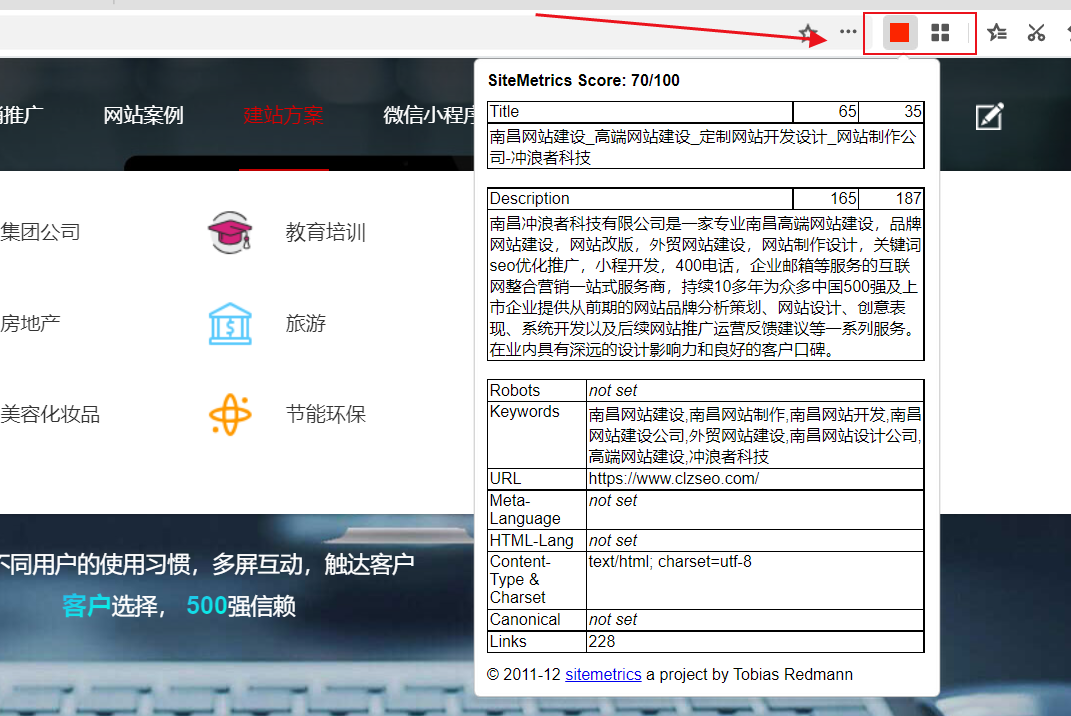Click the scissors screenshot icon in toolbar

tap(1036, 33)
